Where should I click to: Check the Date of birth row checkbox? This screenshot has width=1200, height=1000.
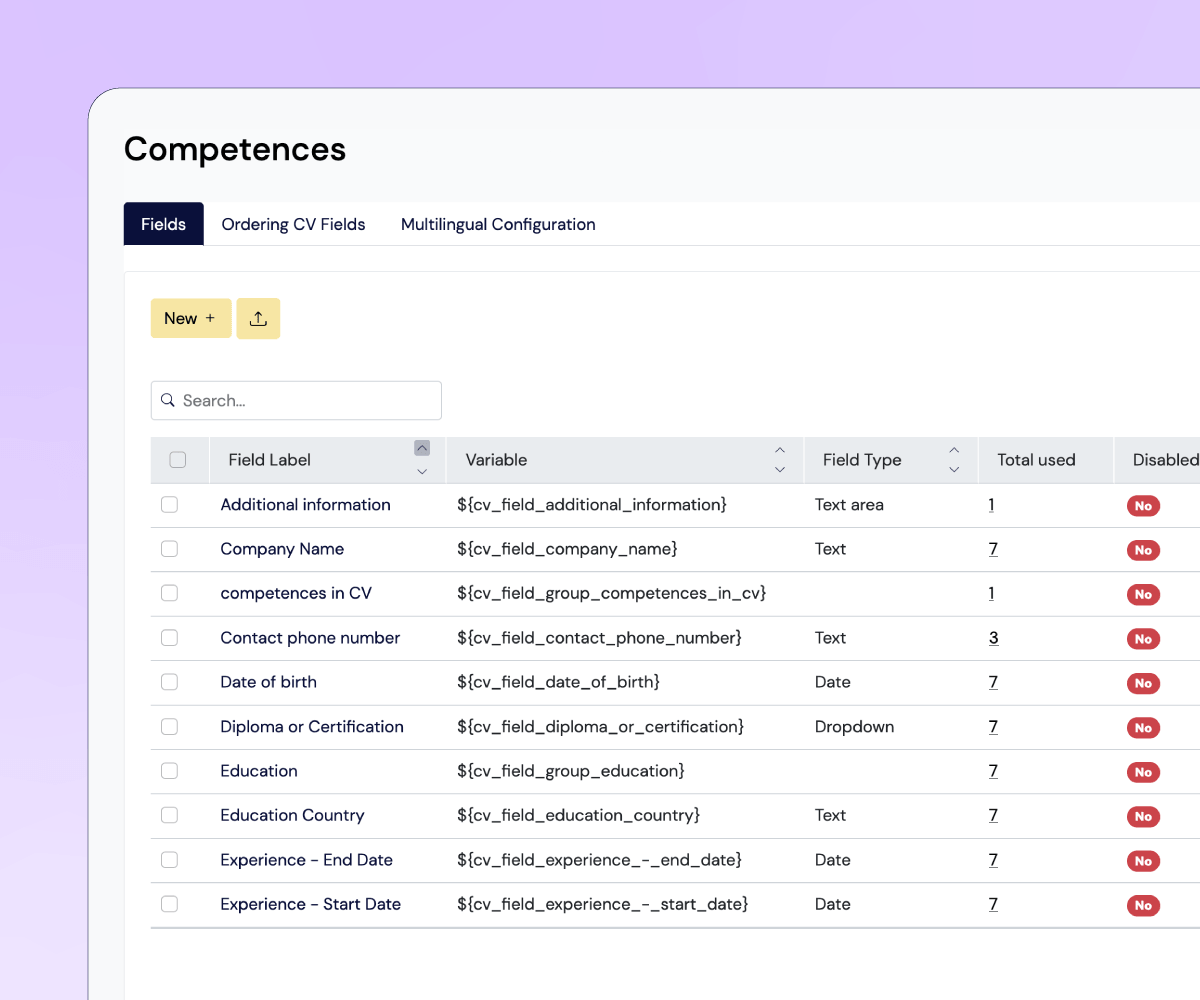(x=169, y=682)
